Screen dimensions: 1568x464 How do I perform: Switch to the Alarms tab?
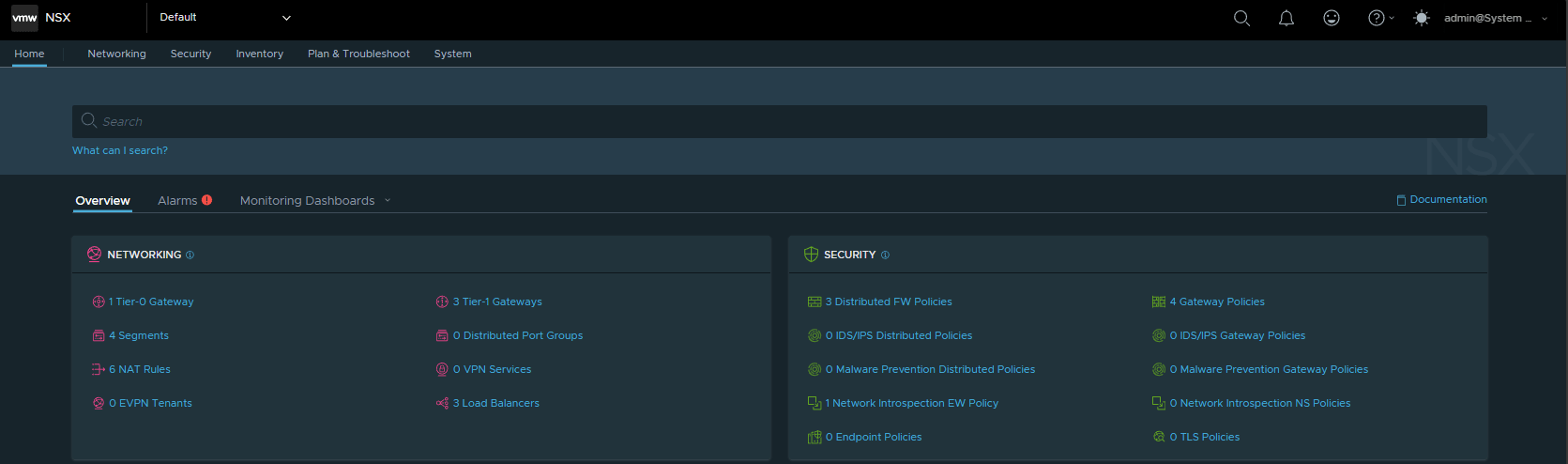point(177,200)
